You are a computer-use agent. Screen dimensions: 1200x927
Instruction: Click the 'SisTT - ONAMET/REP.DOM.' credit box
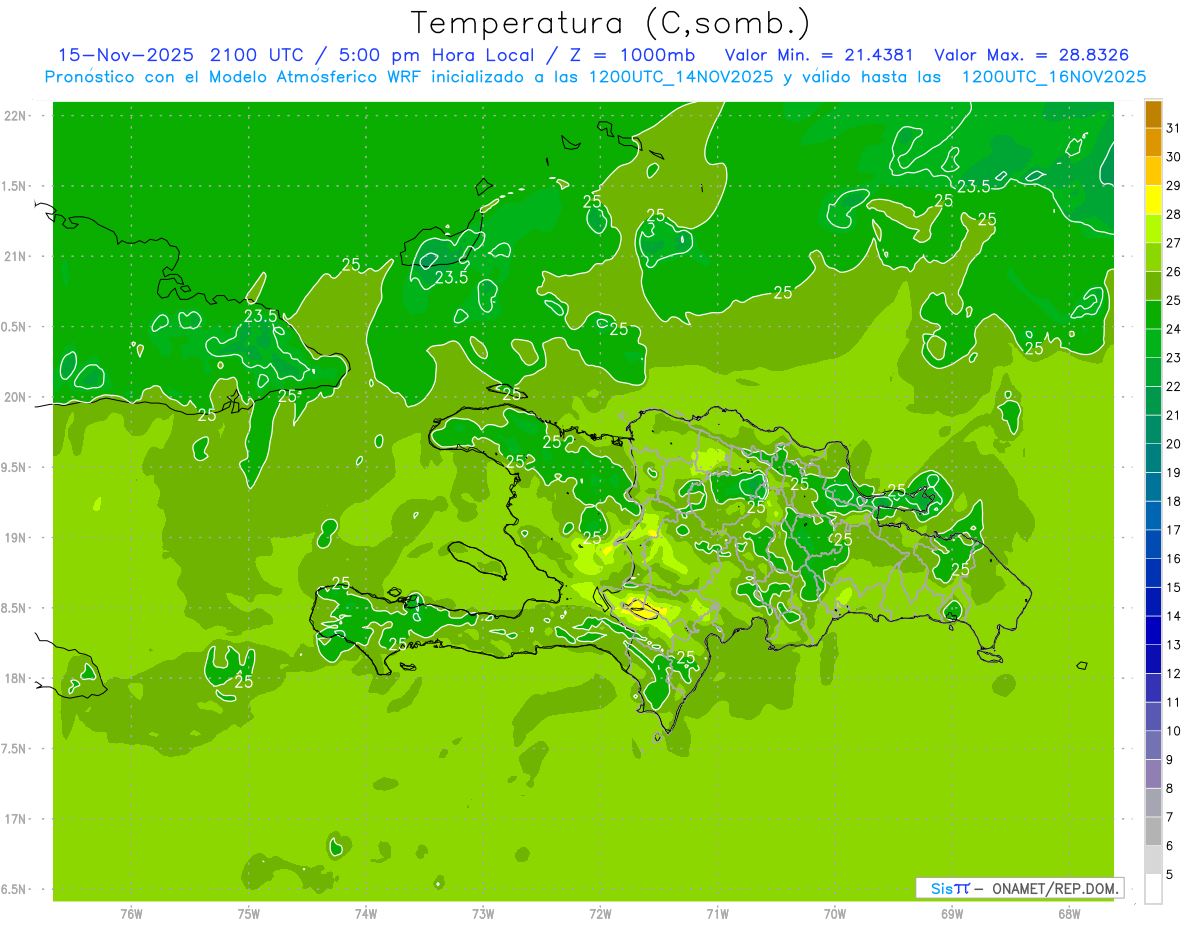click(1020, 888)
